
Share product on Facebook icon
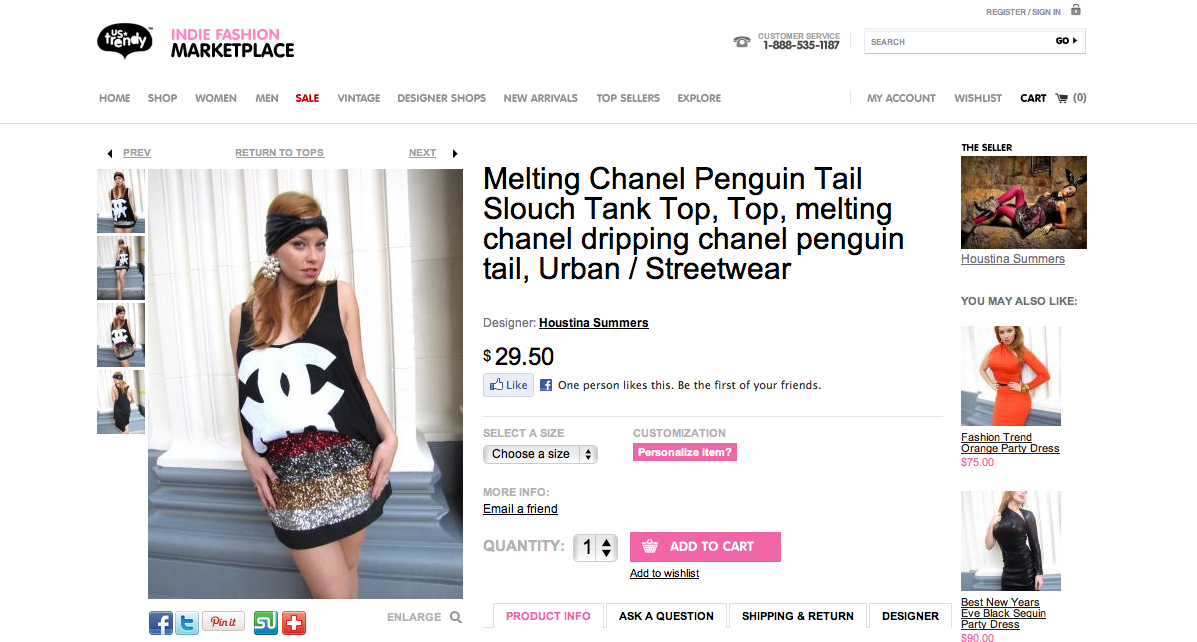[x=161, y=623]
